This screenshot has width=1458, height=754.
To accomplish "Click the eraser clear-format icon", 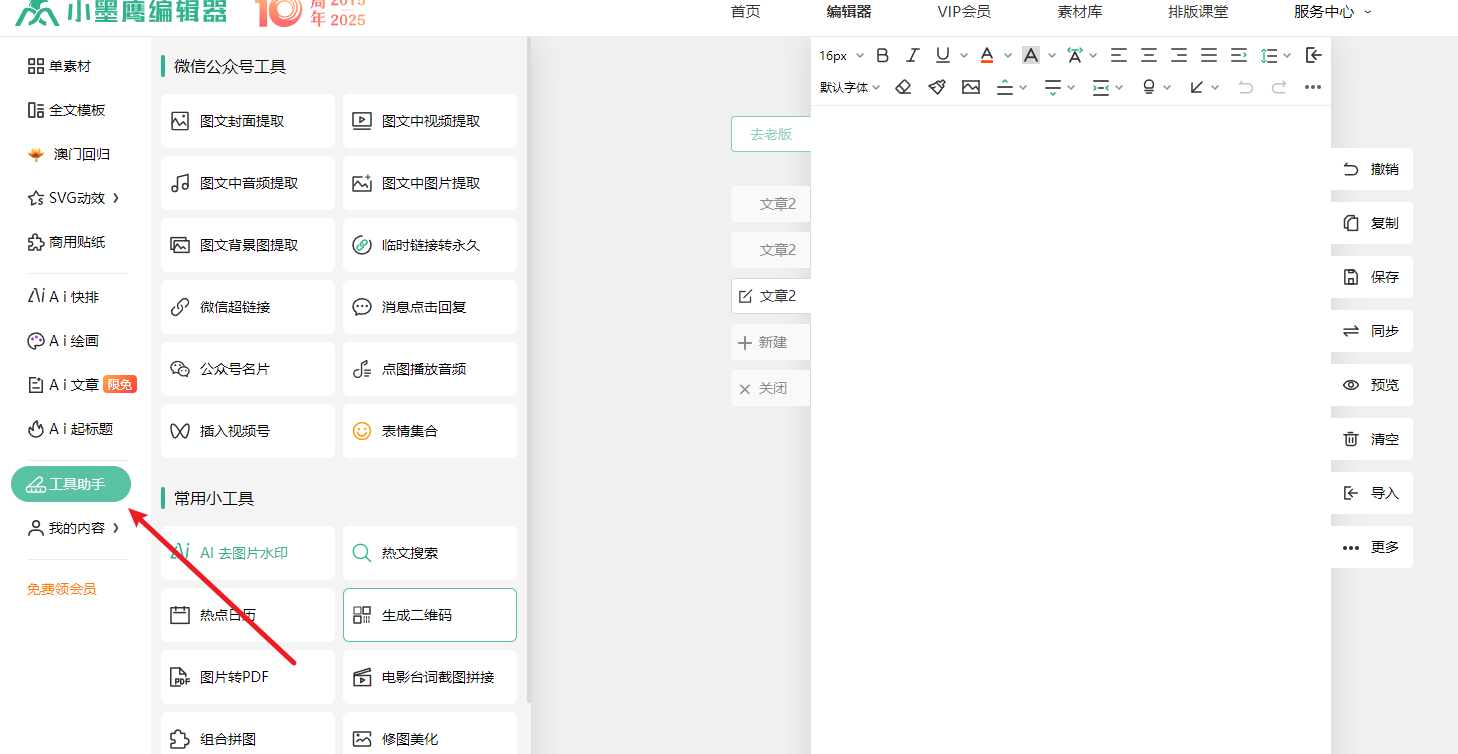I will click(x=903, y=87).
